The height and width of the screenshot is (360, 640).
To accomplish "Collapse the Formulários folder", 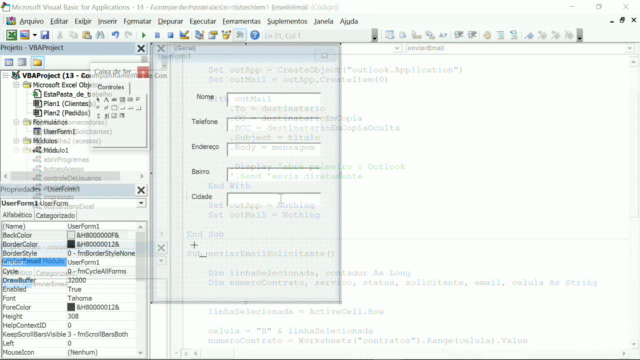I will pos(16,122).
